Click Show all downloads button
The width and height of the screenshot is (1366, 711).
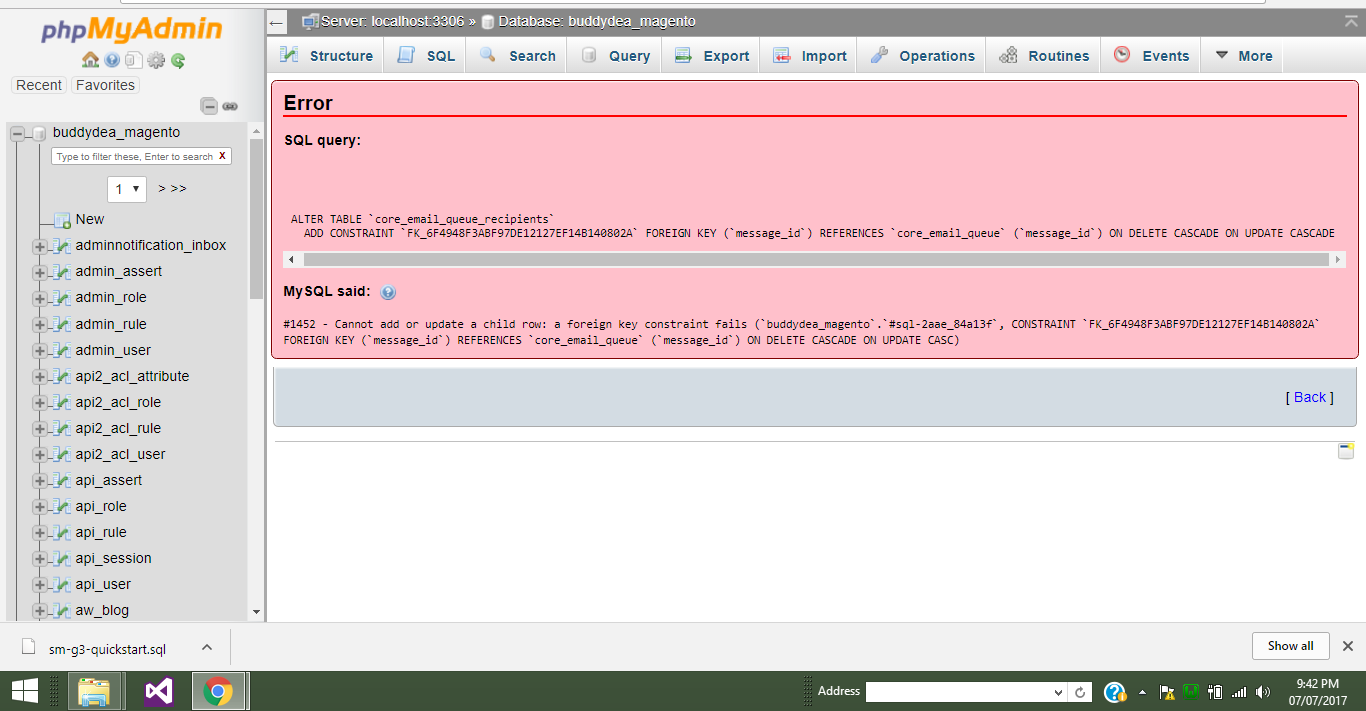pyautogui.click(x=1290, y=646)
